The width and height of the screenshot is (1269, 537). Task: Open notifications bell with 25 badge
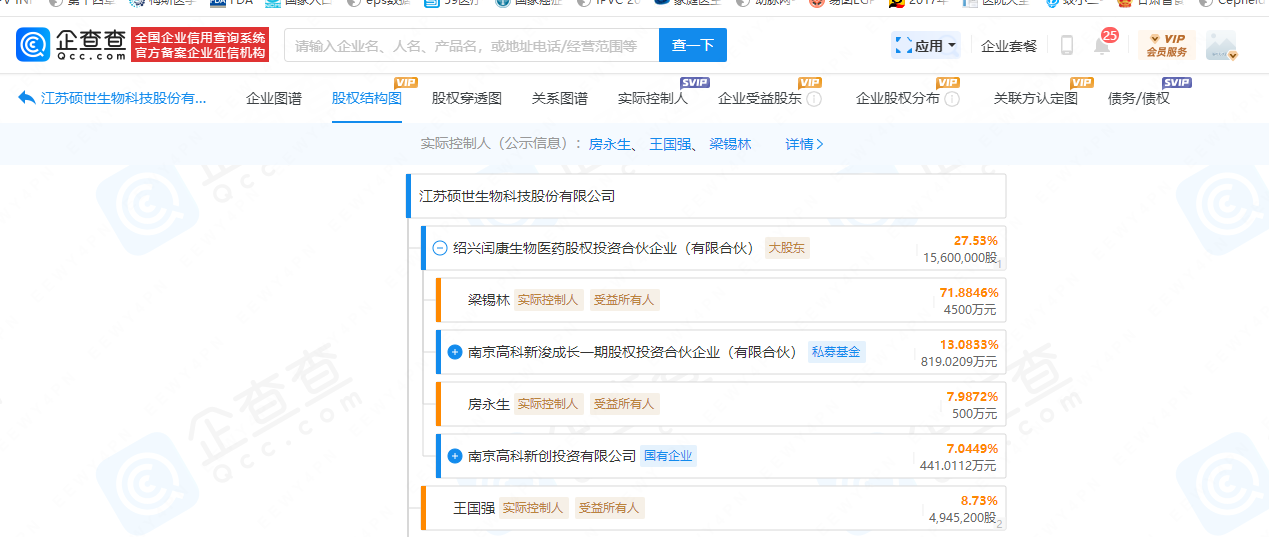[x=1102, y=44]
